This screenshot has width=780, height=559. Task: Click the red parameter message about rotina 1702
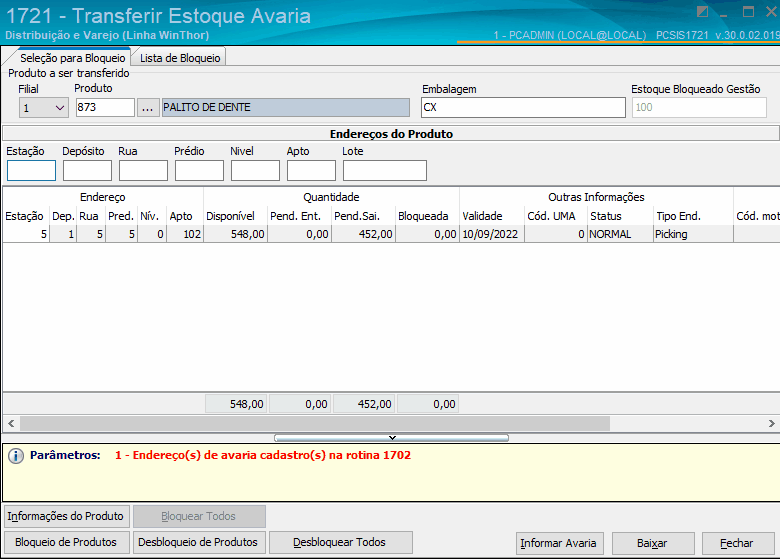pyautogui.click(x=263, y=455)
